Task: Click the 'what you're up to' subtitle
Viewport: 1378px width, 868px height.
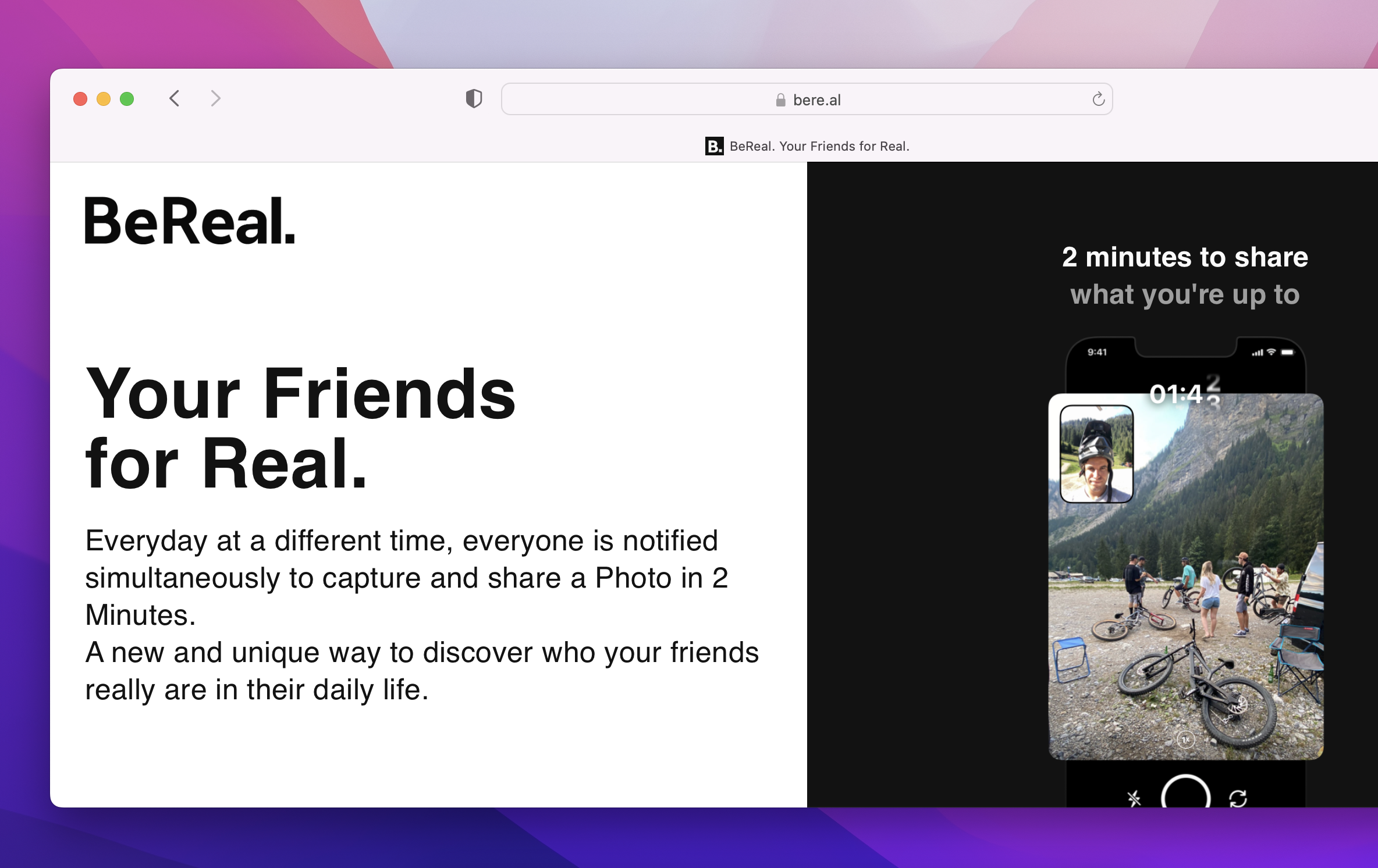Action: tap(1185, 294)
